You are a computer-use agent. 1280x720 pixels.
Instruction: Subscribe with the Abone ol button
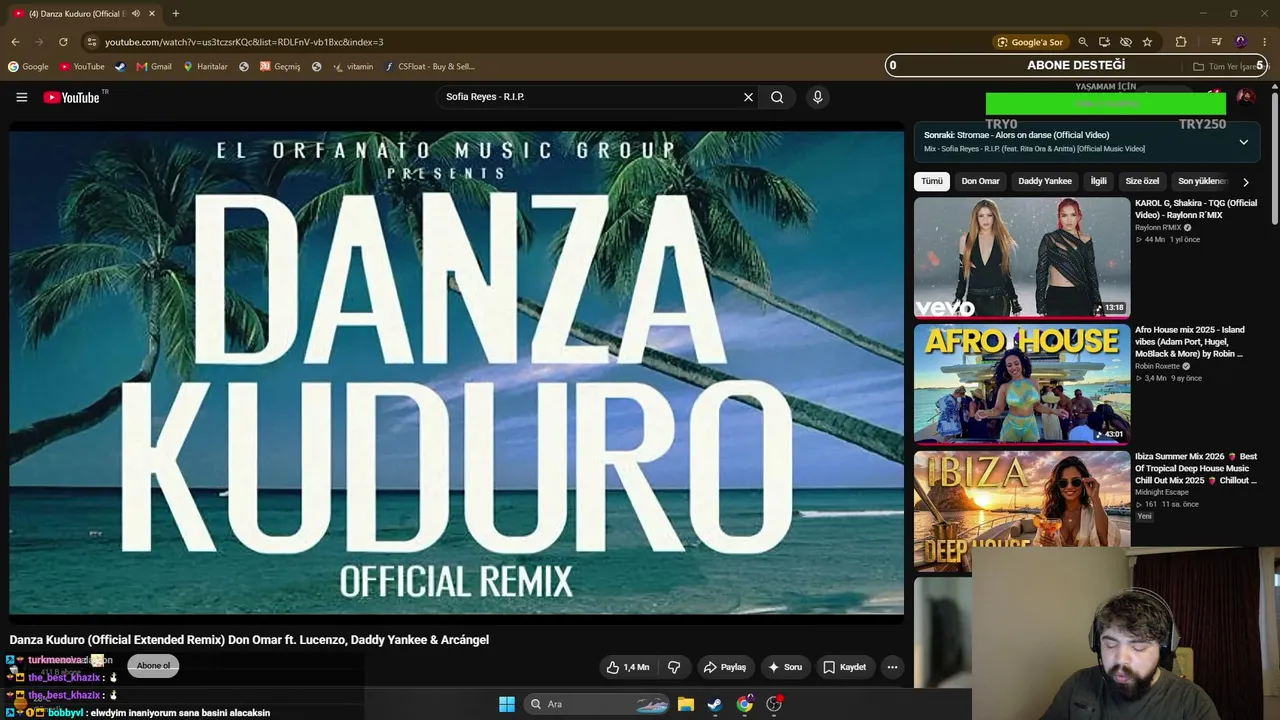(x=153, y=666)
